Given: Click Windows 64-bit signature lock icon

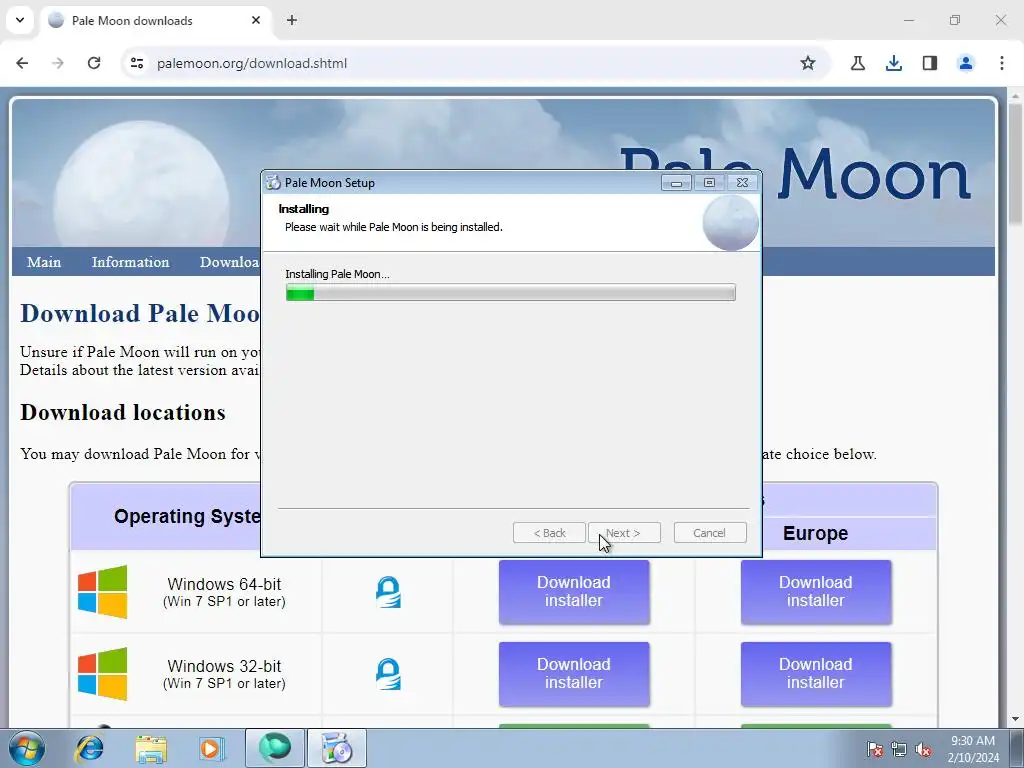Looking at the screenshot, I should [x=389, y=592].
